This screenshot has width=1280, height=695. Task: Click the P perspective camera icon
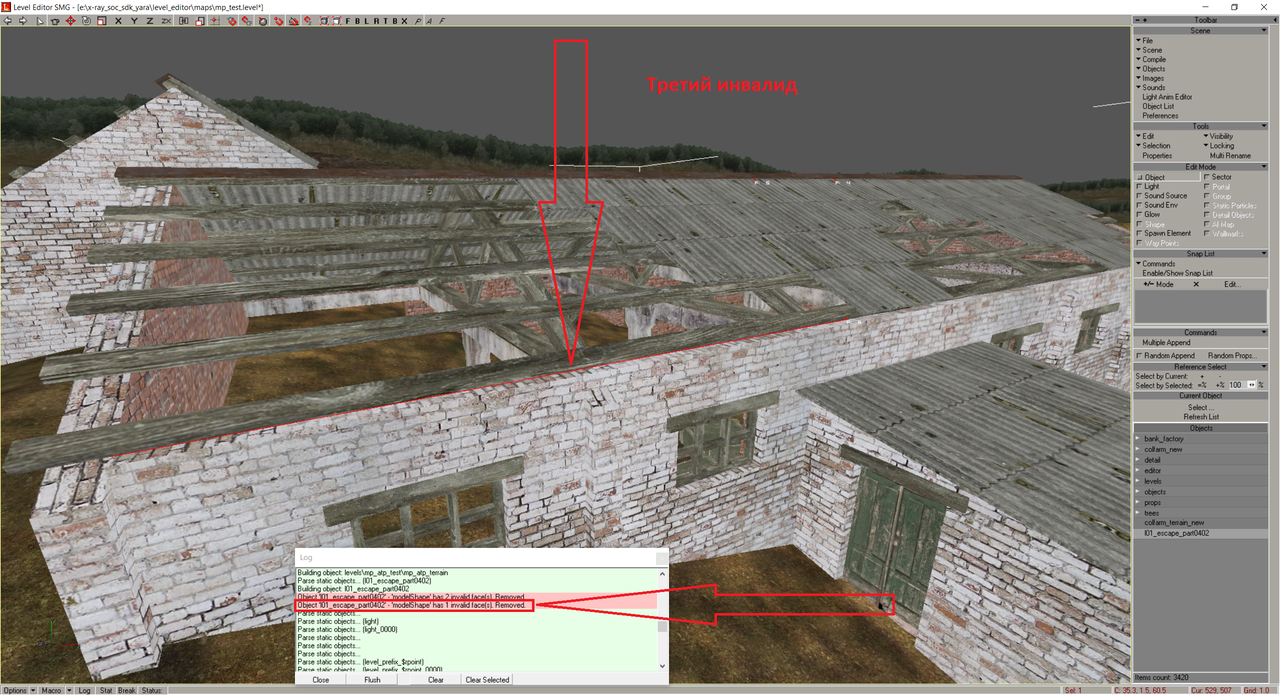click(x=418, y=20)
